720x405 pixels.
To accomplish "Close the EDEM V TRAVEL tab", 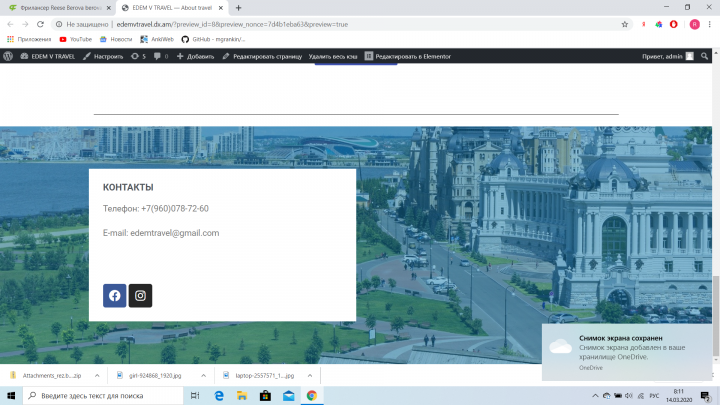I will (221, 8).
